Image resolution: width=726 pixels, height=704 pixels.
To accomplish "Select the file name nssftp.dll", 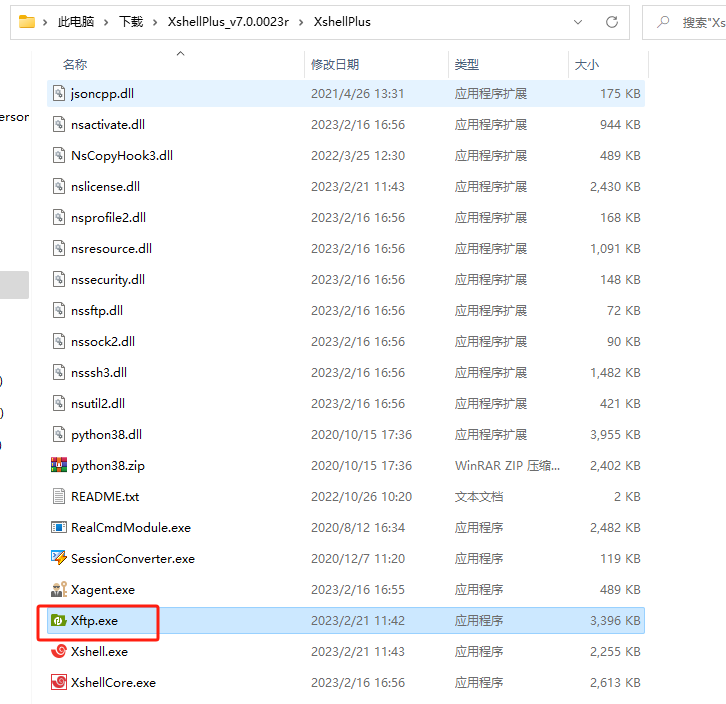I will coord(97,311).
